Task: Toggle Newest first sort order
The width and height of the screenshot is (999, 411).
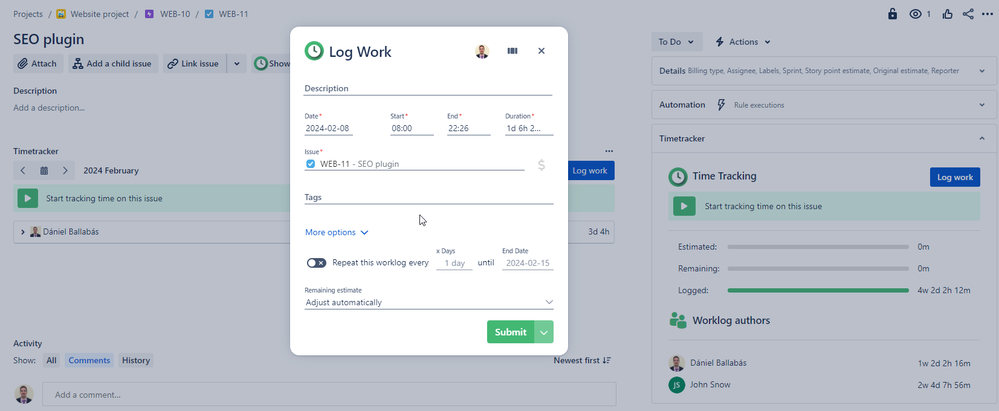Action: [x=582, y=361]
